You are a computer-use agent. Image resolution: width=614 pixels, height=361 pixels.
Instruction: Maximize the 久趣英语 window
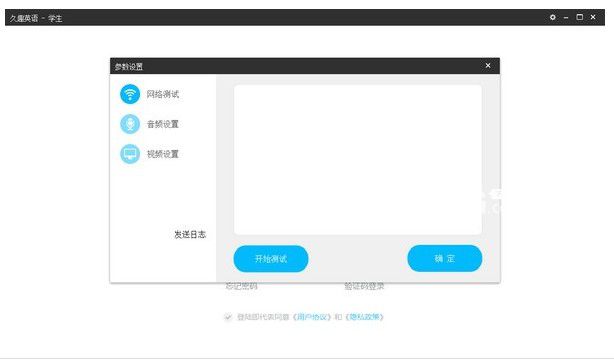point(580,17)
